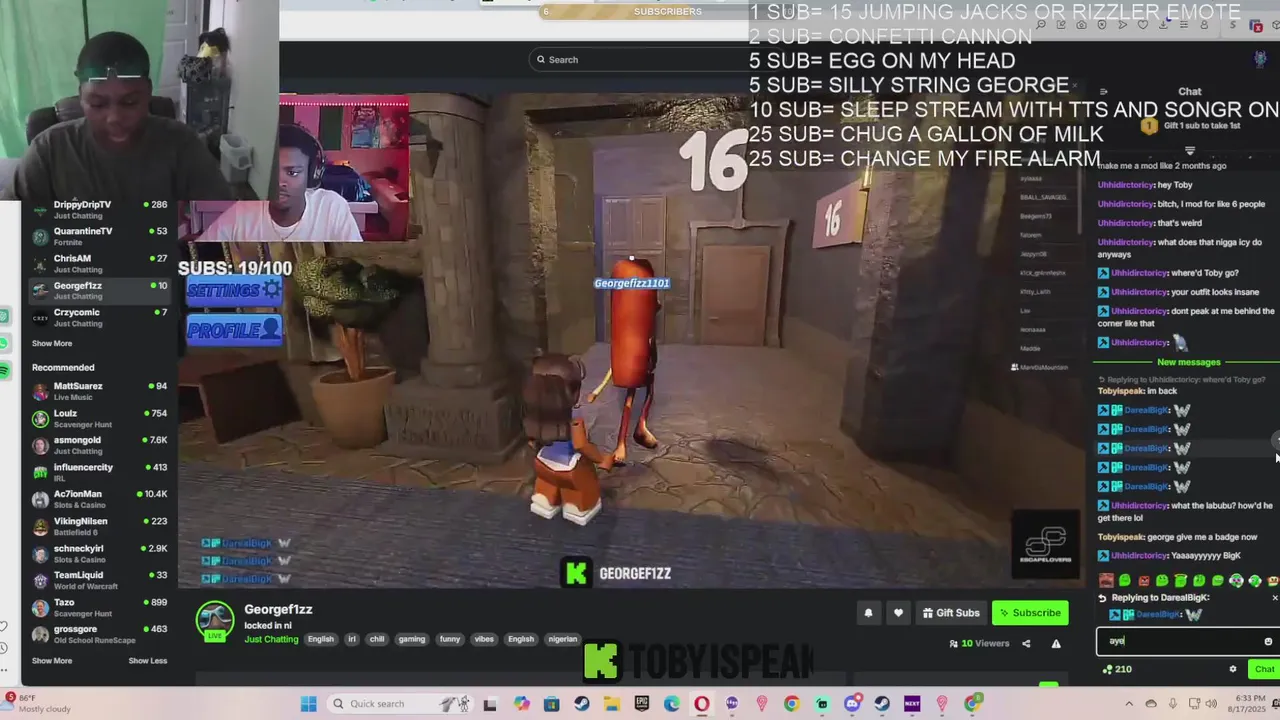Open grossgore recommended channel
The image size is (1280, 720).
[99, 634]
